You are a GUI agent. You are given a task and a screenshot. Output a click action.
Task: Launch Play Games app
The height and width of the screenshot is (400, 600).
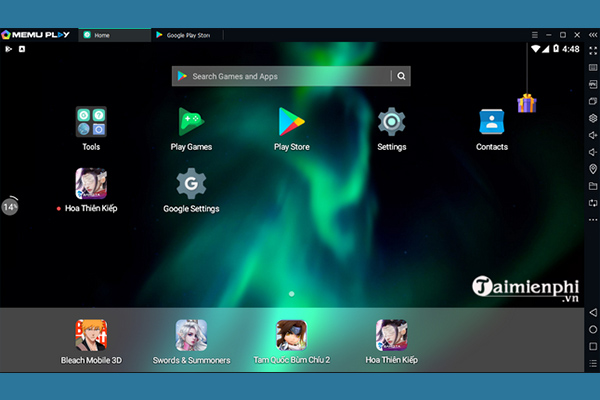[191, 122]
